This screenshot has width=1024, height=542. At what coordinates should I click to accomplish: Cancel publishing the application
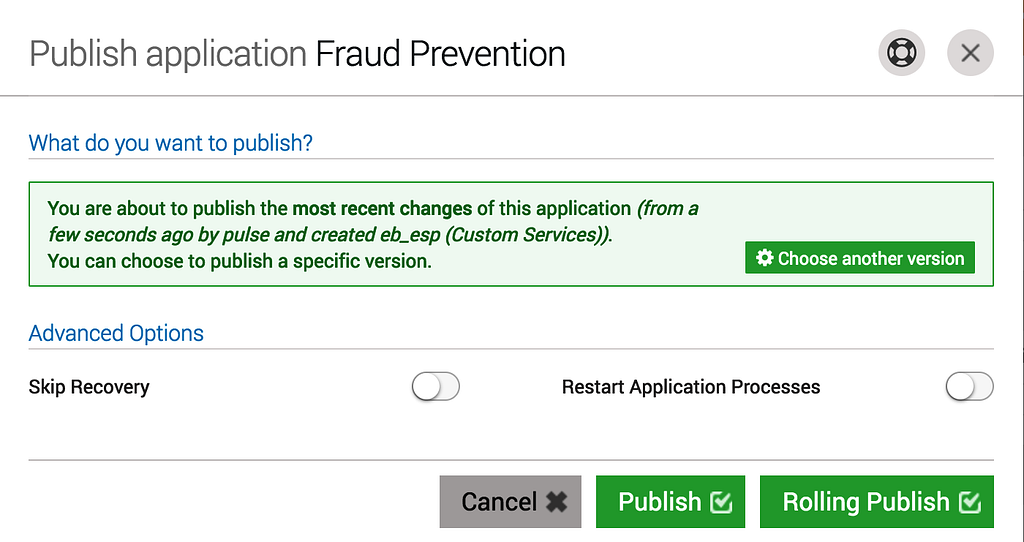click(x=510, y=502)
